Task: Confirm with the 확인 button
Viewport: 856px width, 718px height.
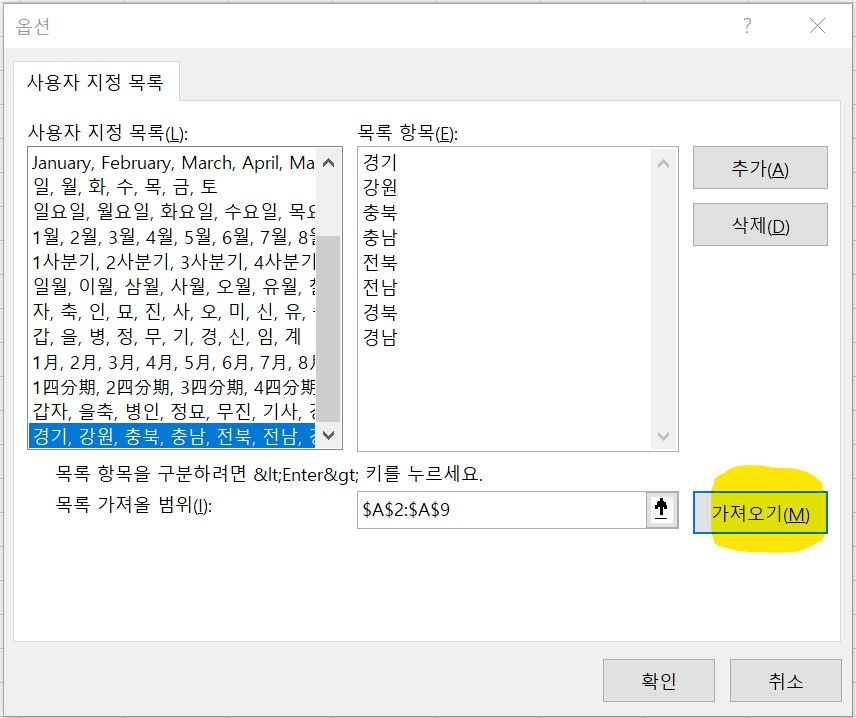Action: 657,680
